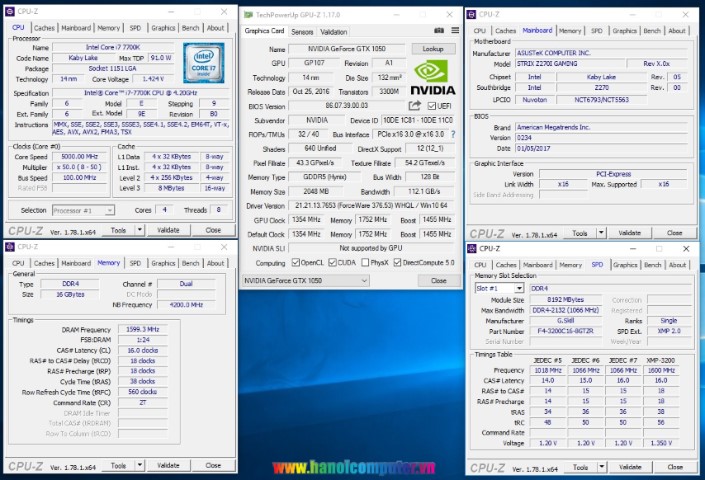Open the Validation tab in GPU-Z
Image resolution: width=705 pixels, height=480 pixels.
[x=334, y=32]
